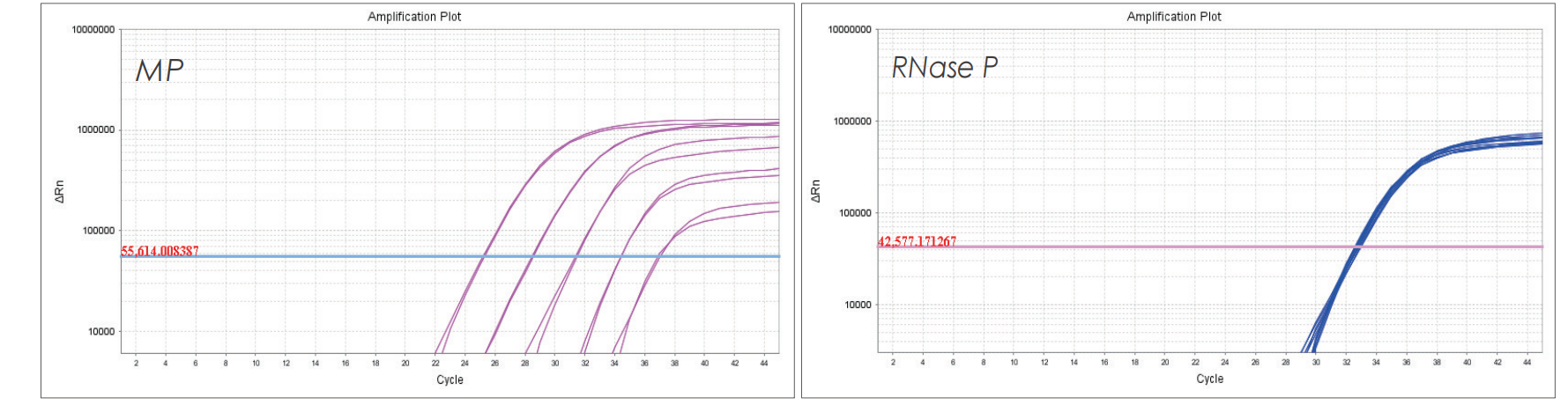Select the RNase P label in right plot

(944, 68)
